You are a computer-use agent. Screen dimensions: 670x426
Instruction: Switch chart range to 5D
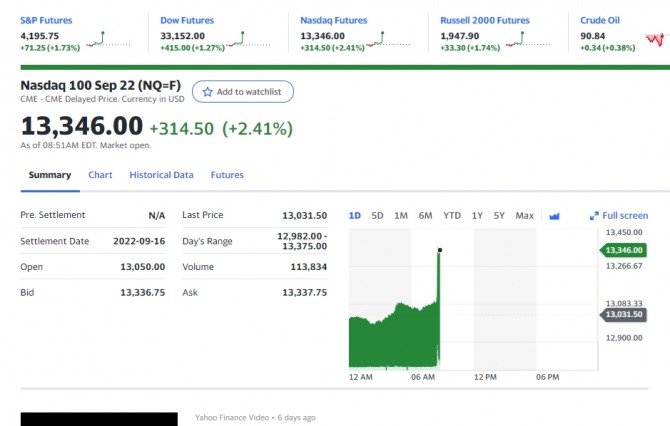pyautogui.click(x=377, y=215)
